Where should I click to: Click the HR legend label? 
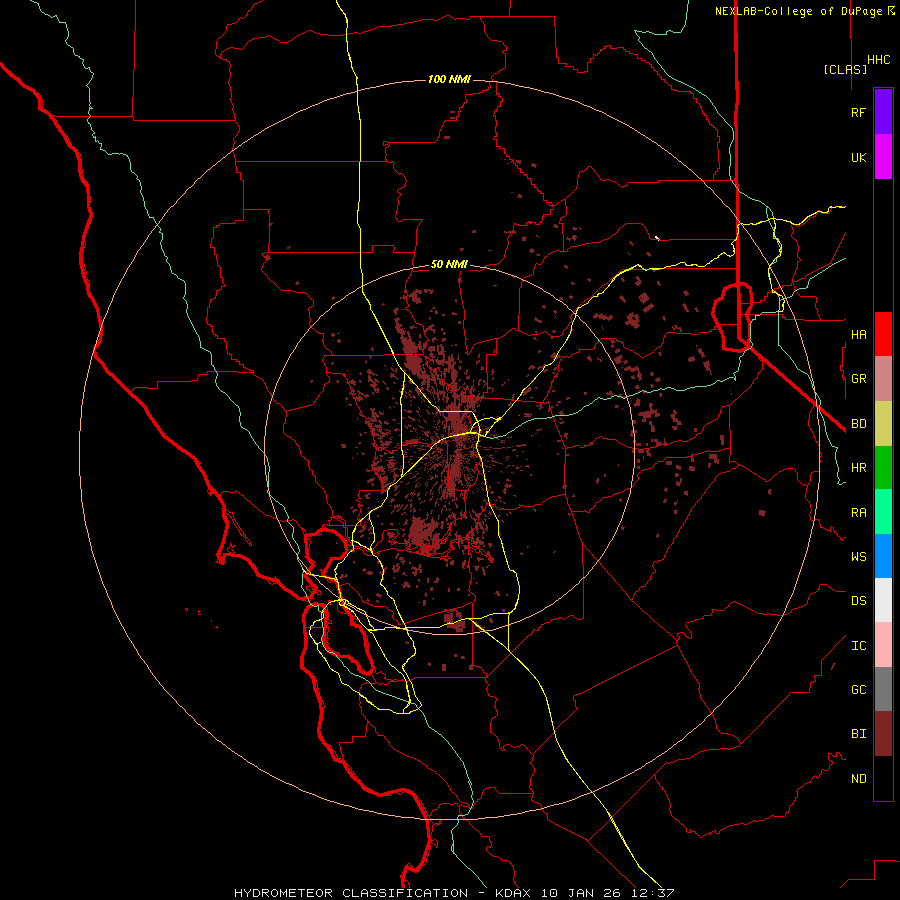click(x=858, y=468)
